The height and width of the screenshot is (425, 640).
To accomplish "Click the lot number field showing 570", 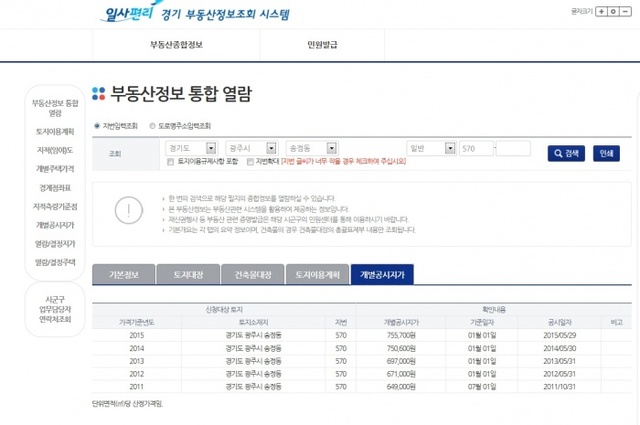I will coord(476,149).
